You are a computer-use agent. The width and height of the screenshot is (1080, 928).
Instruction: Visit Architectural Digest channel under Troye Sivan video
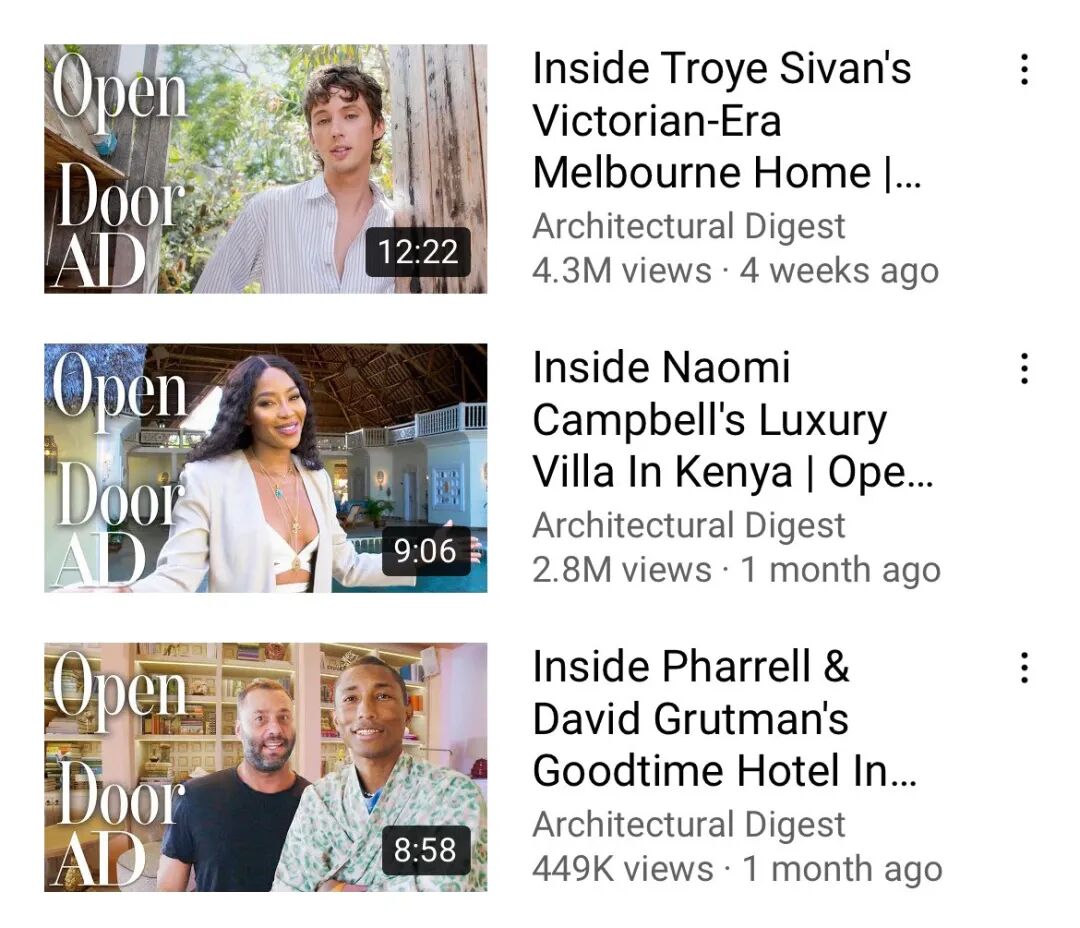[x=689, y=227]
